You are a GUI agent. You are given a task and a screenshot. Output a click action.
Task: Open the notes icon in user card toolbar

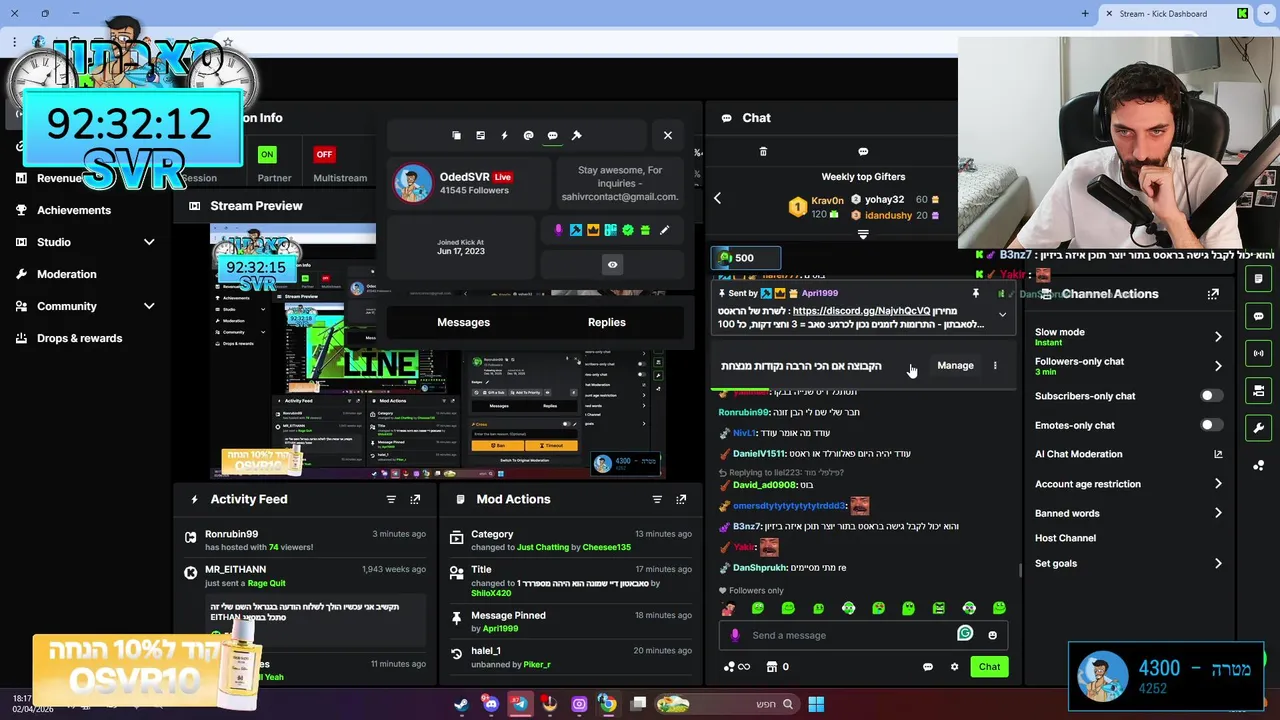480,135
